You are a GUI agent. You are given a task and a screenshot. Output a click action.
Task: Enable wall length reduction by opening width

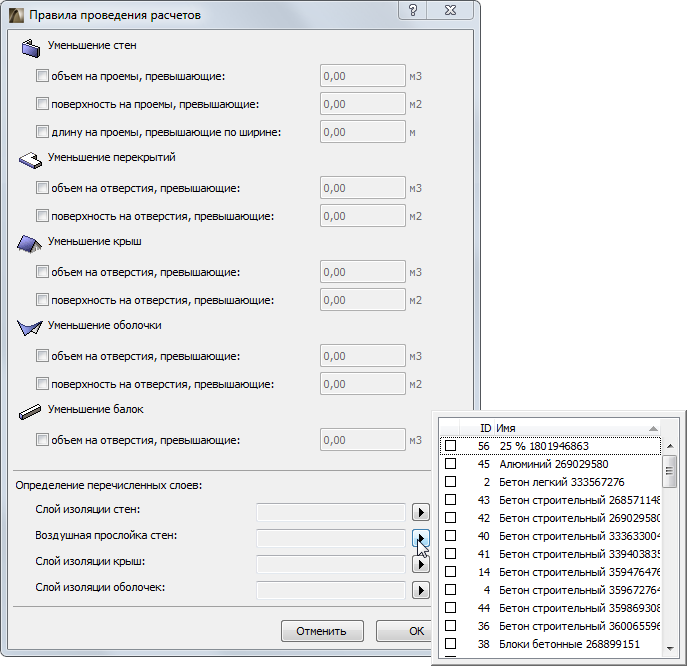pos(42,131)
